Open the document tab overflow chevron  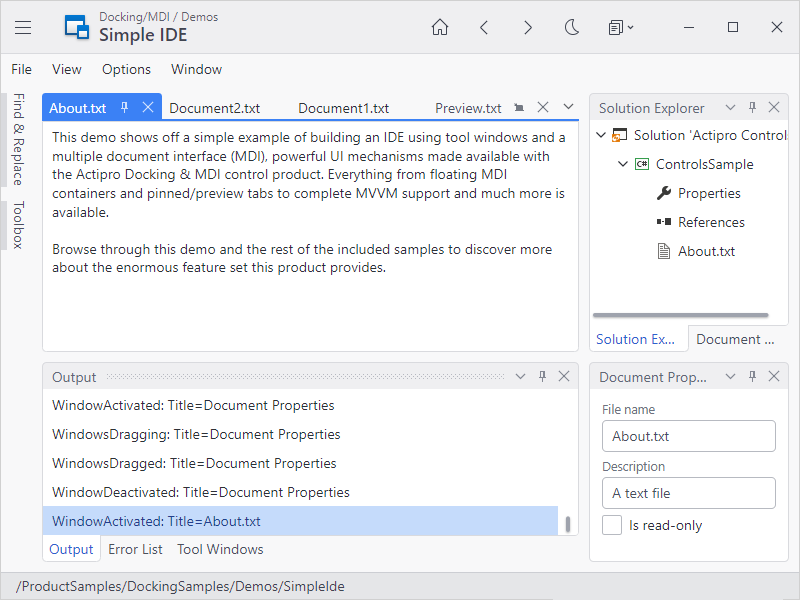coord(567,107)
